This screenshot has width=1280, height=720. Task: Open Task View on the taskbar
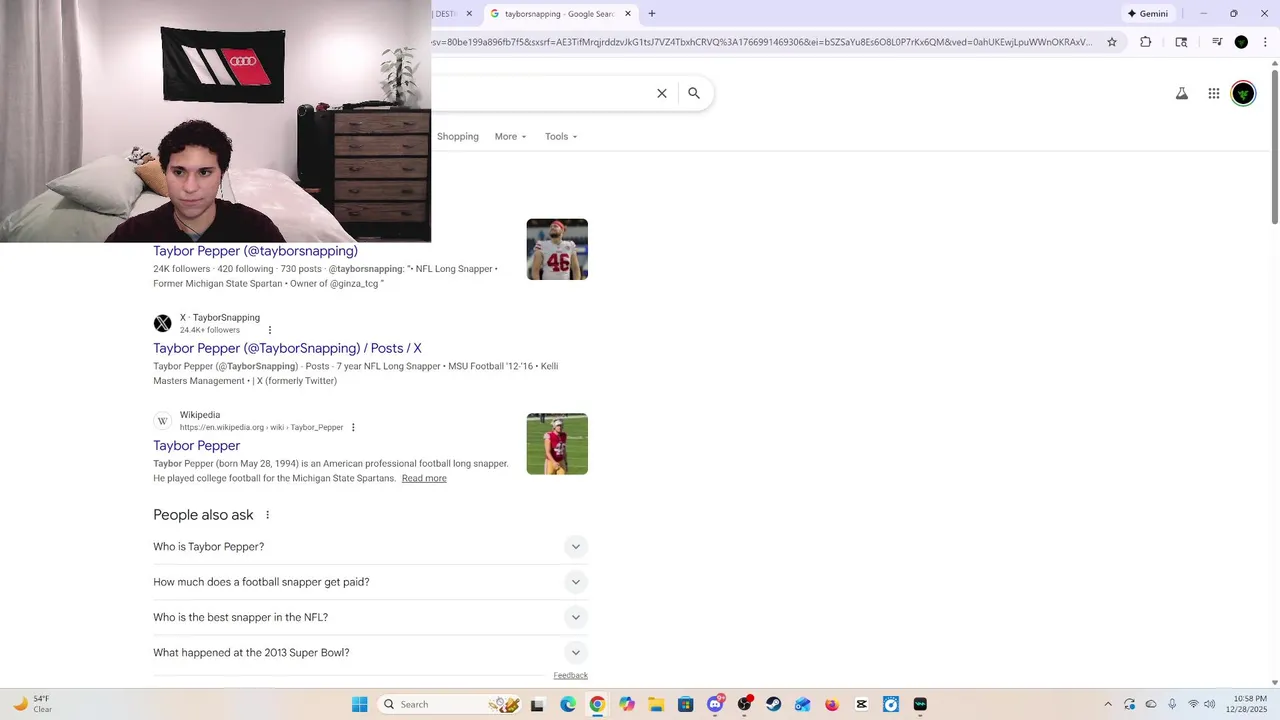[x=537, y=704]
